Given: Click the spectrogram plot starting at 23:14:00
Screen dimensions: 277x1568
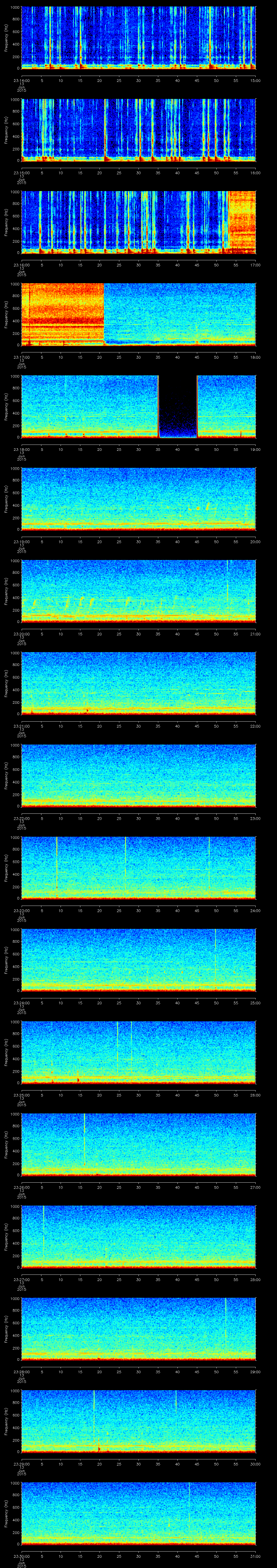Looking at the screenshot, I should [x=139, y=38].
